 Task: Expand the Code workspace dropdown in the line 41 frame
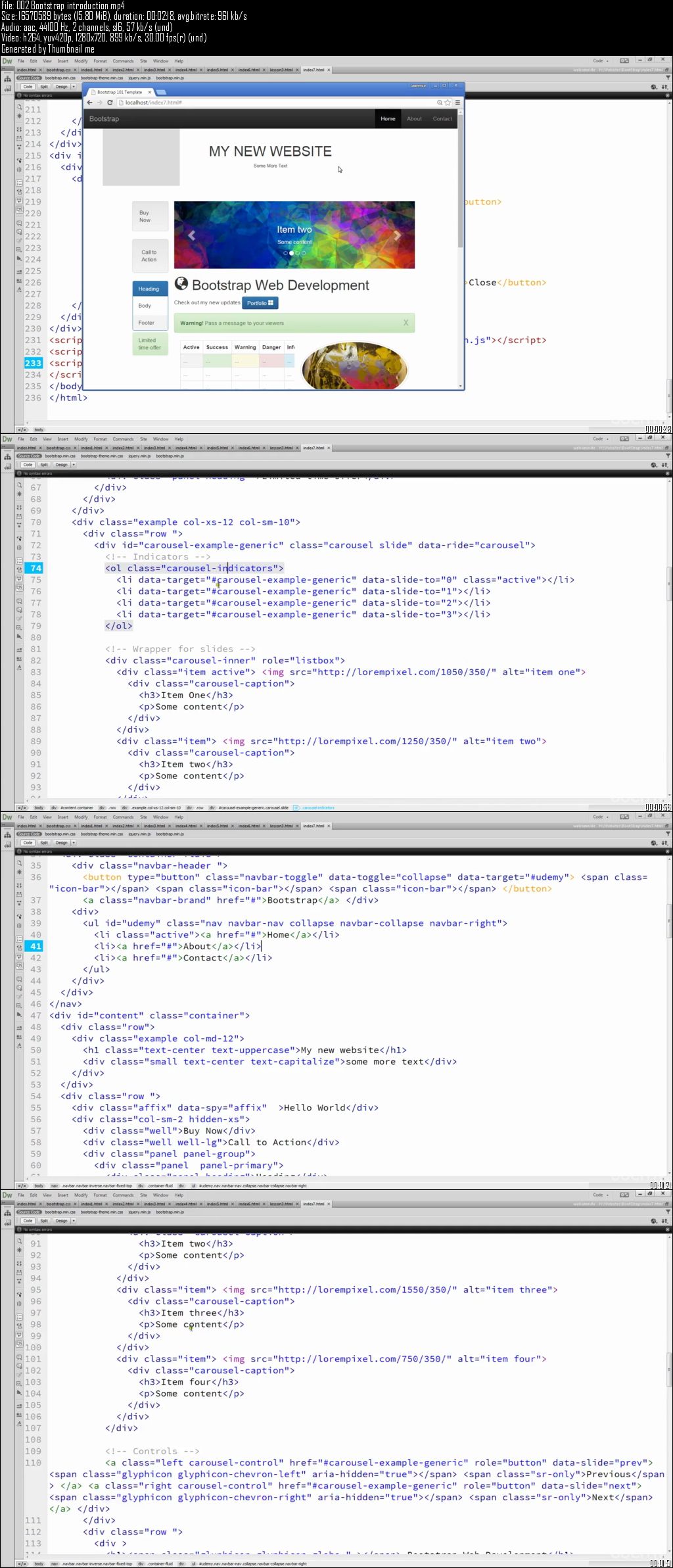pyautogui.click(x=601, y=817)
